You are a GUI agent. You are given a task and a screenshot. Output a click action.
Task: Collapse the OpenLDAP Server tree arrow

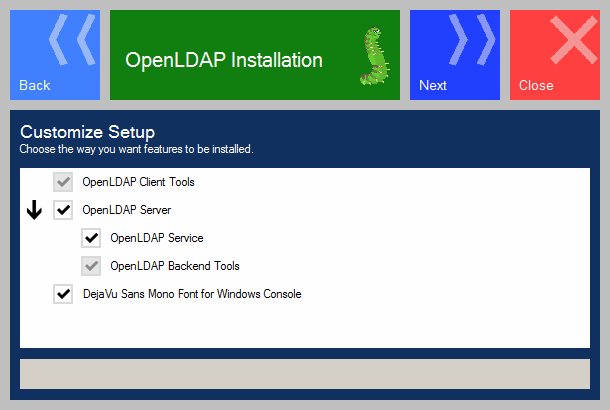point(34,210)
